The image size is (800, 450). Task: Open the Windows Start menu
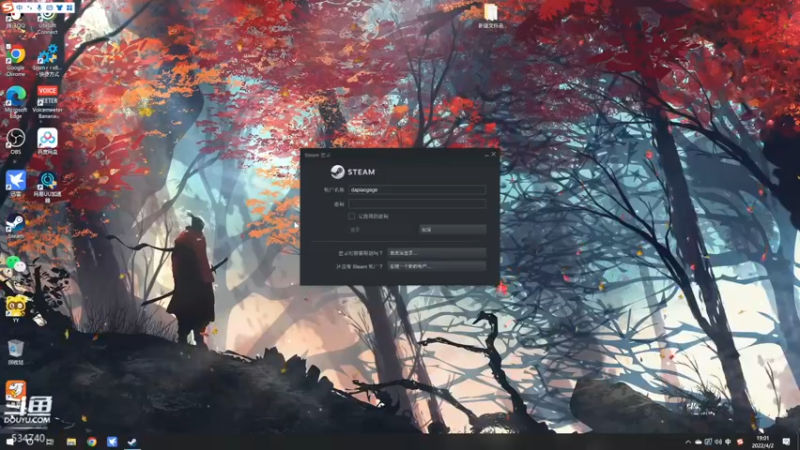tap(10, 441)
